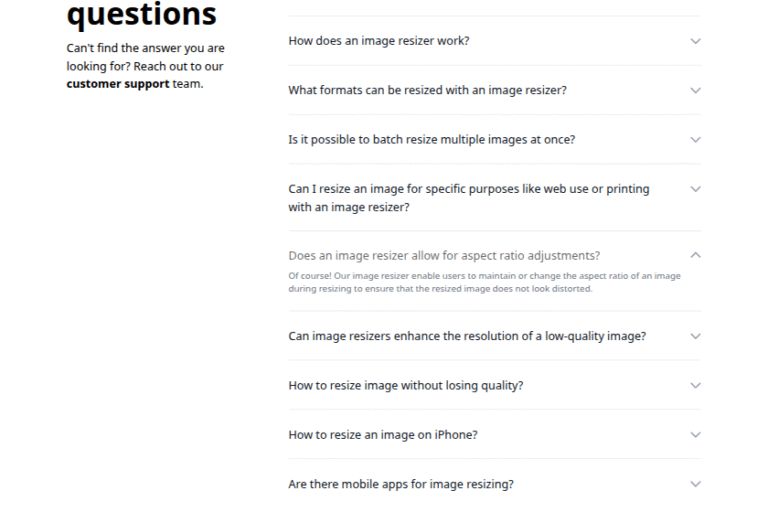Click the "Does an image resizer allow for aspect ratio adjustments?" title
This screenshot has height=512, width=768.
coord(444,255)
